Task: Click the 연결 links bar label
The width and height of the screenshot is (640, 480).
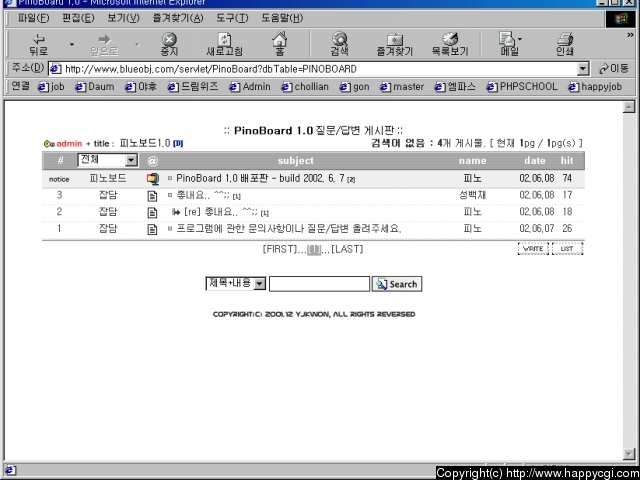Action: pyautogui.click(x=20, y=86)
